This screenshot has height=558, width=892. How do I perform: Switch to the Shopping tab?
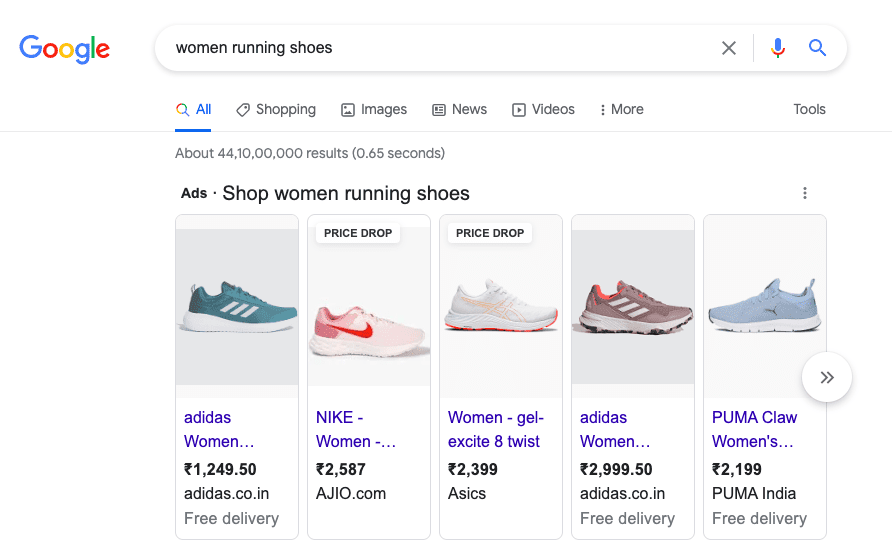(275, 110)
